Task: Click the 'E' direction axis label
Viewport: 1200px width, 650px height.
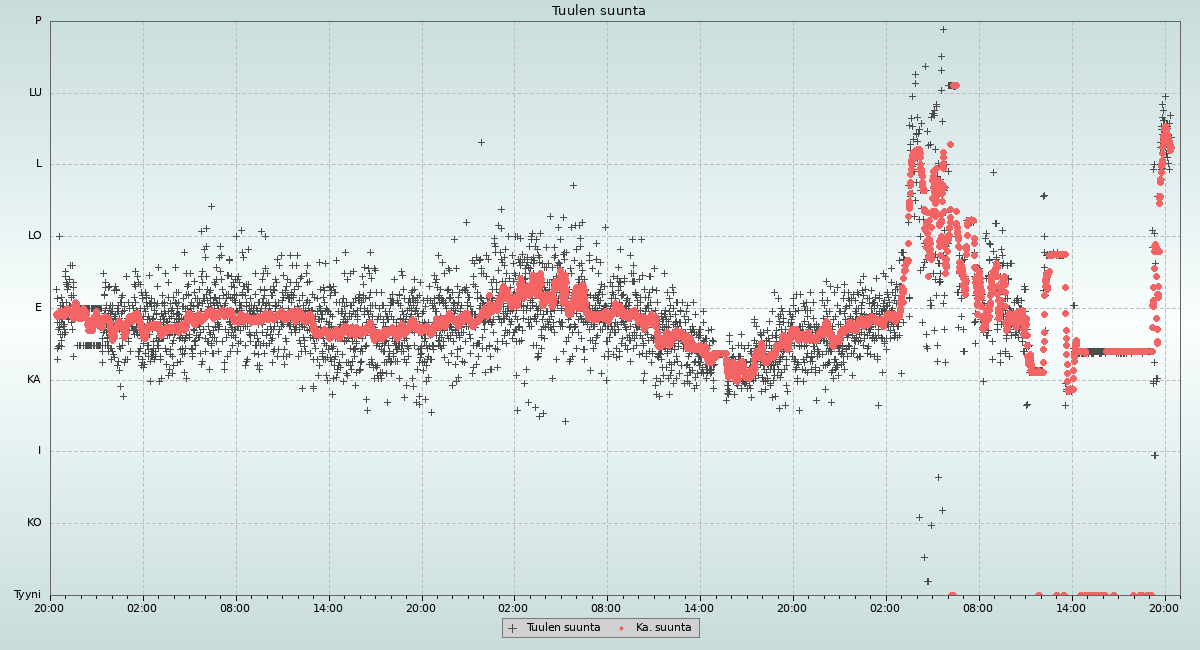Action: [x=39, y=308]
